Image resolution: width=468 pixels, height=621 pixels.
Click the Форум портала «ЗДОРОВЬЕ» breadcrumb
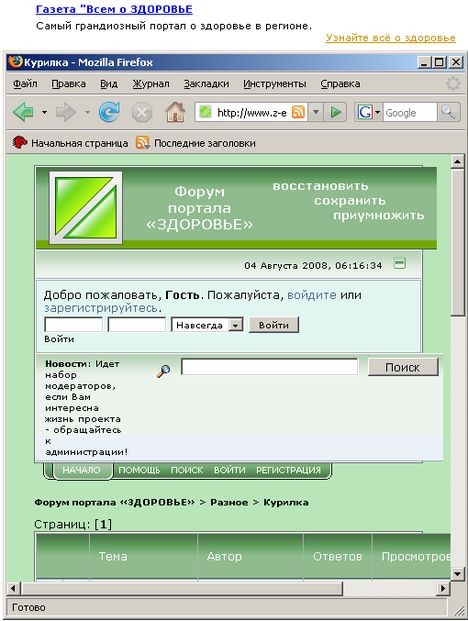tap(114, 502)
